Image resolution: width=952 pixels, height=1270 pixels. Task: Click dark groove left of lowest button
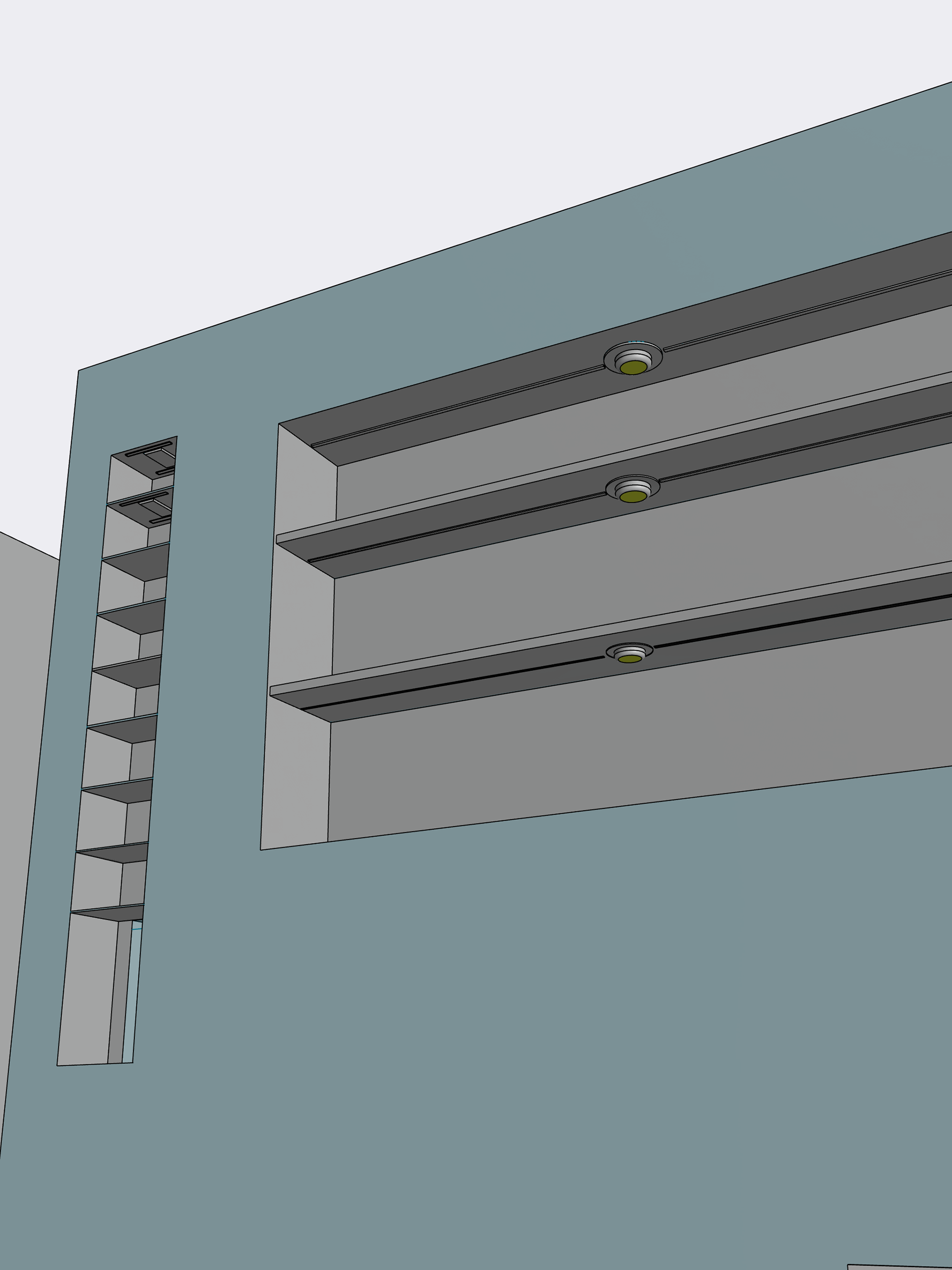tap(454, 683)
